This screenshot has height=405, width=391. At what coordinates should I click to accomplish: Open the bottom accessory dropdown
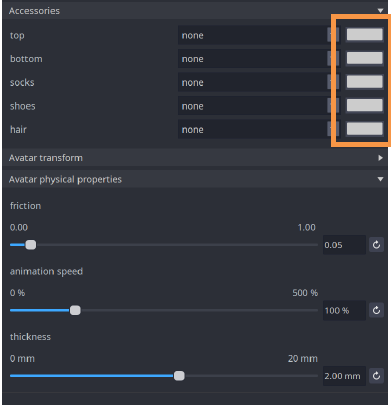[258, 59]
